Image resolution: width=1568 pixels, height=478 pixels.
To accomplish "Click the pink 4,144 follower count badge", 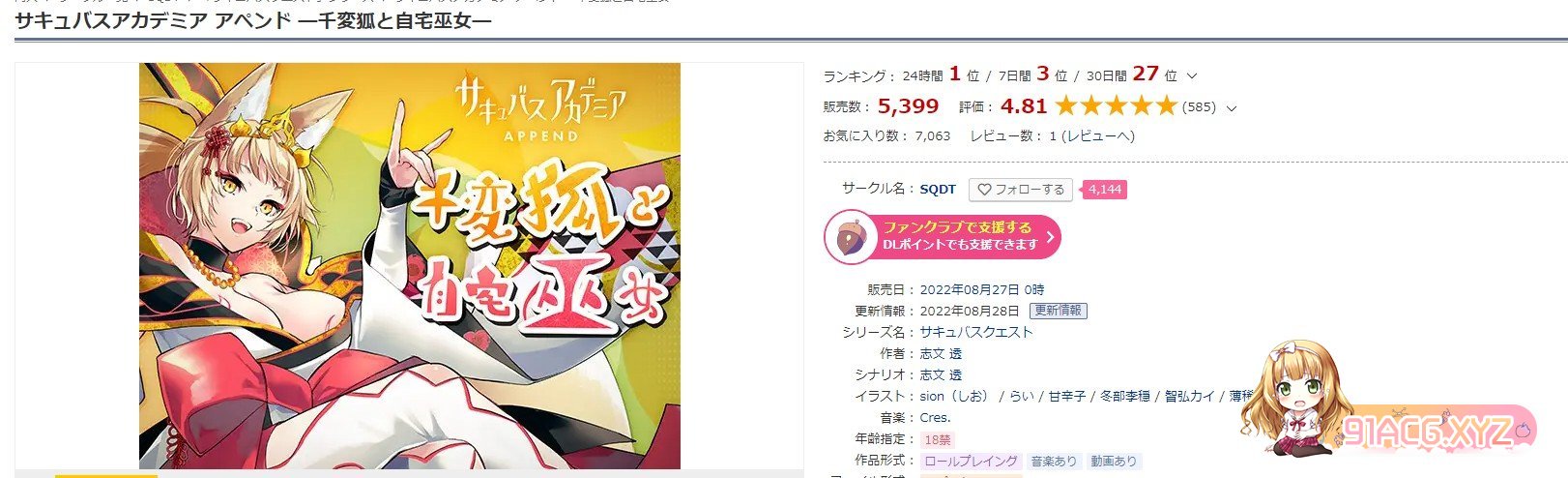I will pos(1104,190).
